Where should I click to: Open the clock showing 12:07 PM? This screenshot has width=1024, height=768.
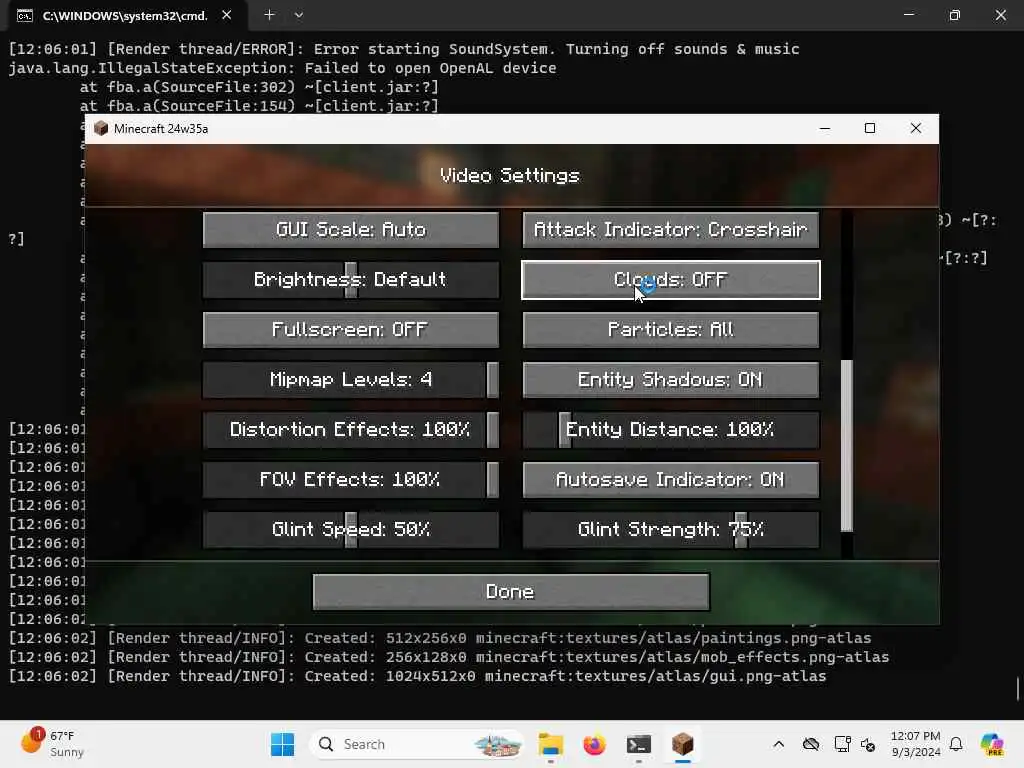[x=916, y=744]
